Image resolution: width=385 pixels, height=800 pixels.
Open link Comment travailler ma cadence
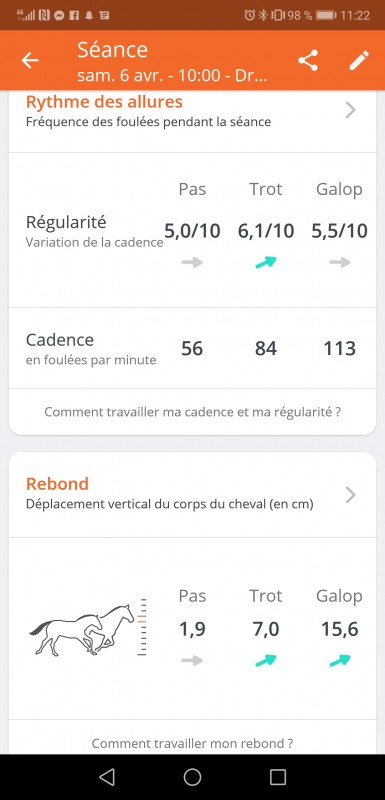192,412
